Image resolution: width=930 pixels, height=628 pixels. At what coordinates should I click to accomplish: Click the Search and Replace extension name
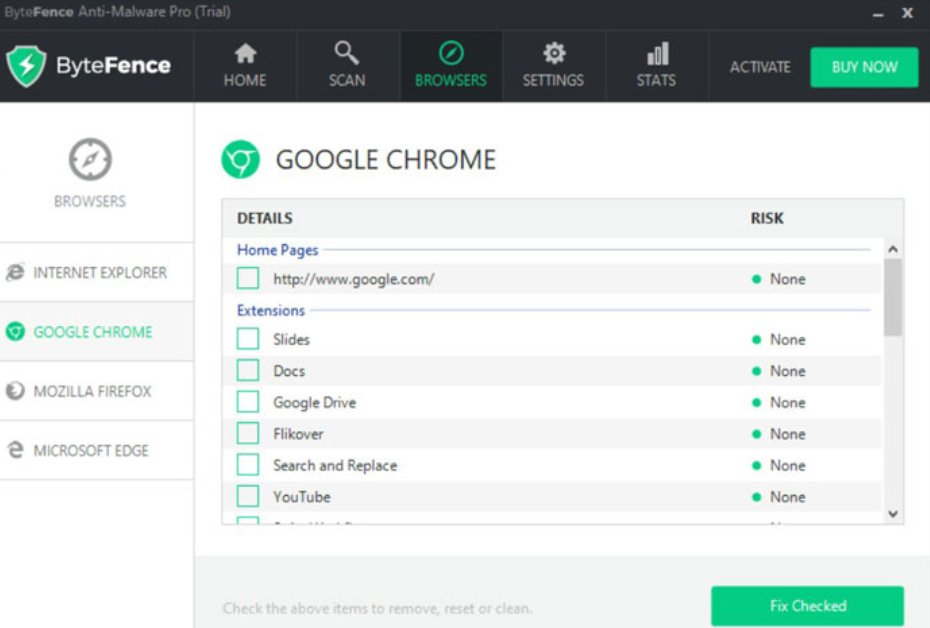coord(335,466)
